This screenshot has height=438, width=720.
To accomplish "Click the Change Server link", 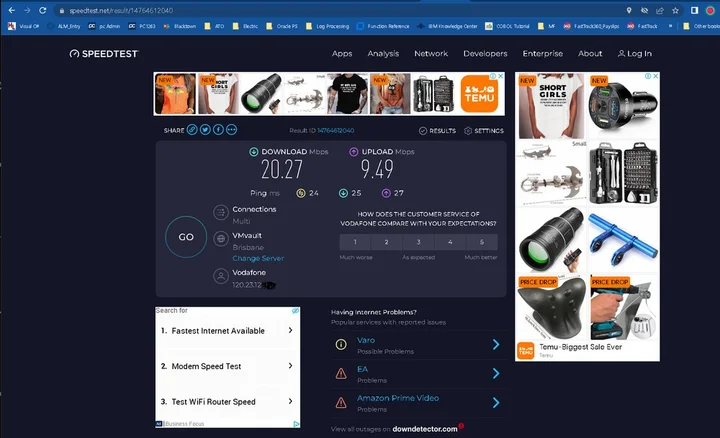I will click(259, 258).
